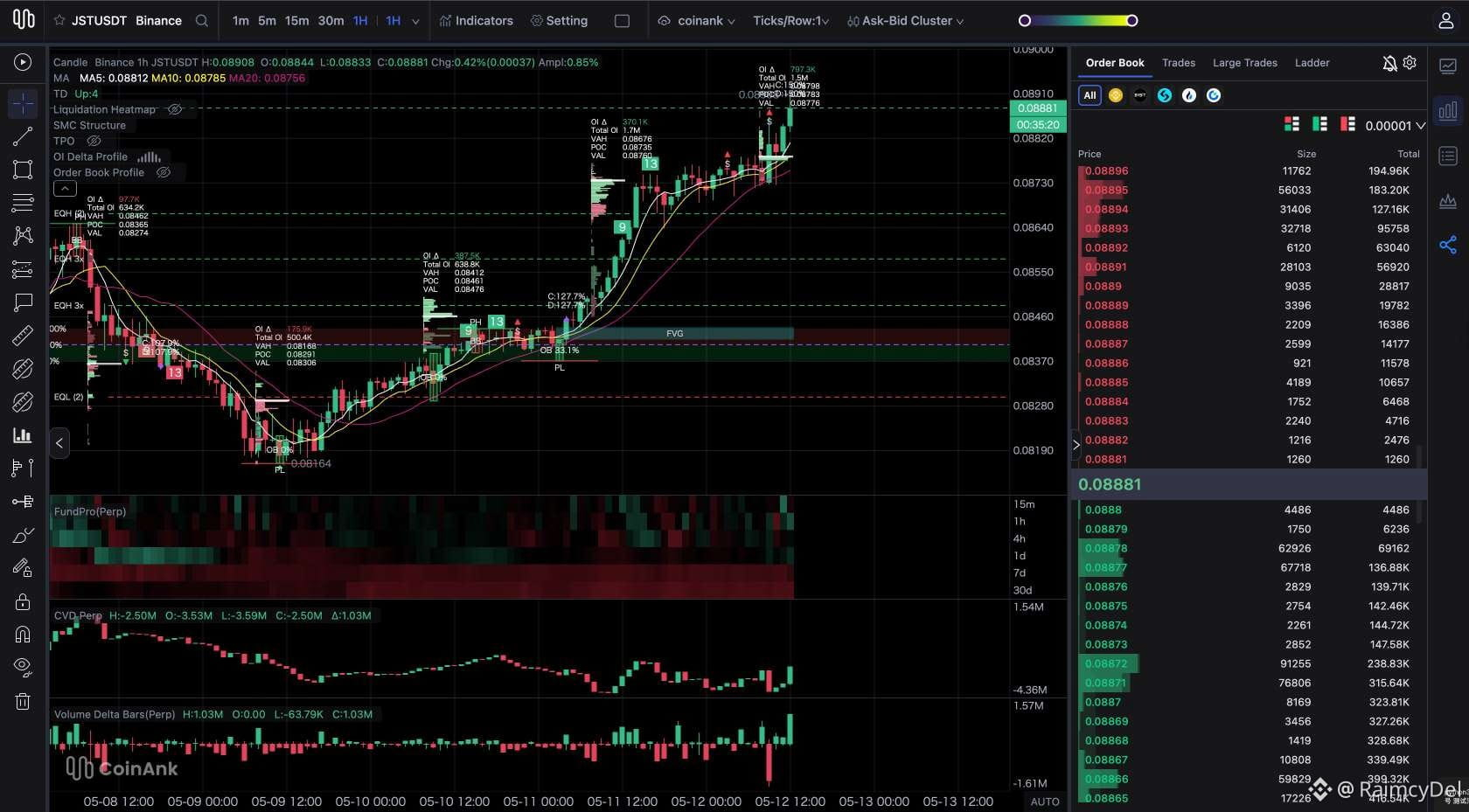Select the brush drawing tool
This screenshot has width=1469, height=812.
pyautogui.click(x=23, y=535)
